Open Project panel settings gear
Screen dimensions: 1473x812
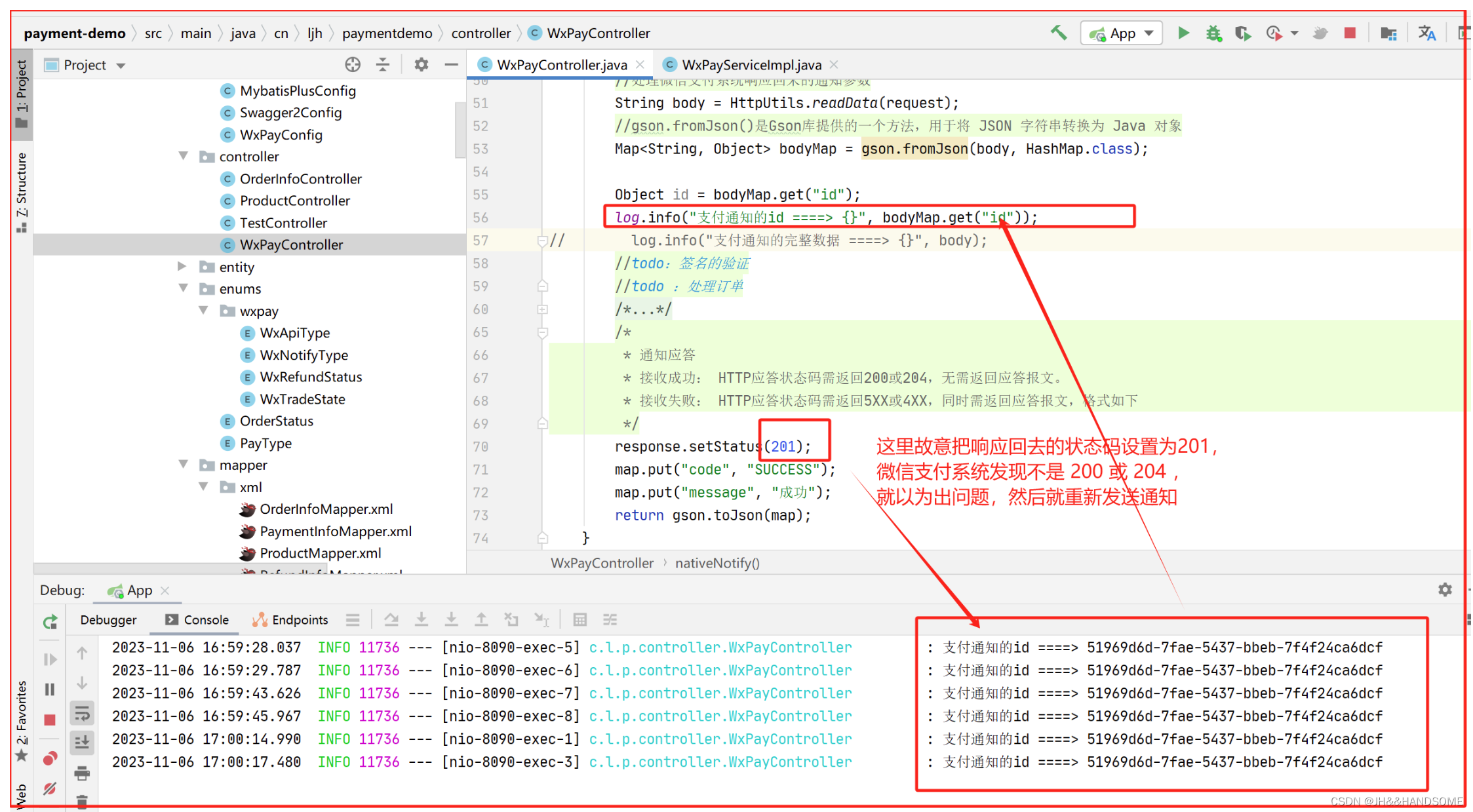pos(421,64)
